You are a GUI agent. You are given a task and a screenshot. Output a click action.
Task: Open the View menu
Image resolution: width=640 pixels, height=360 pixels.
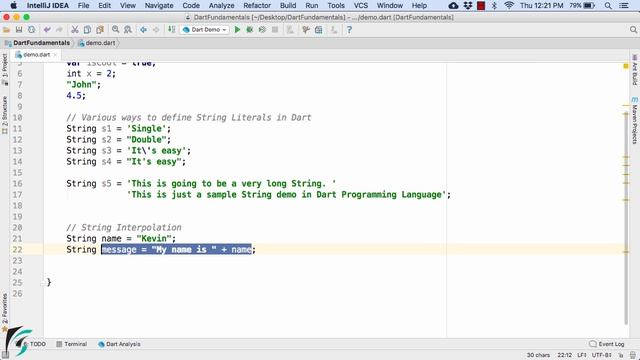pos(128,5)
